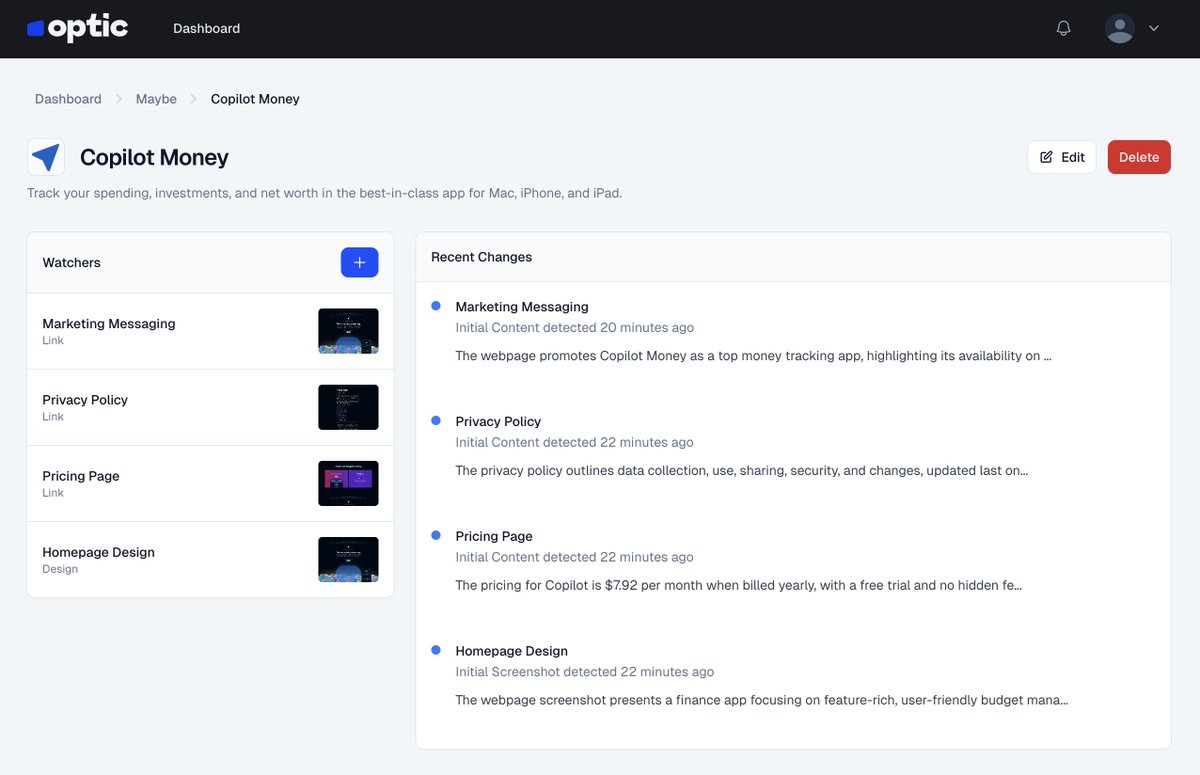Viewport: 1200px width, 775px height.
Task: Click the blue dot beside Homepage Design change
Action: (436, 650)
